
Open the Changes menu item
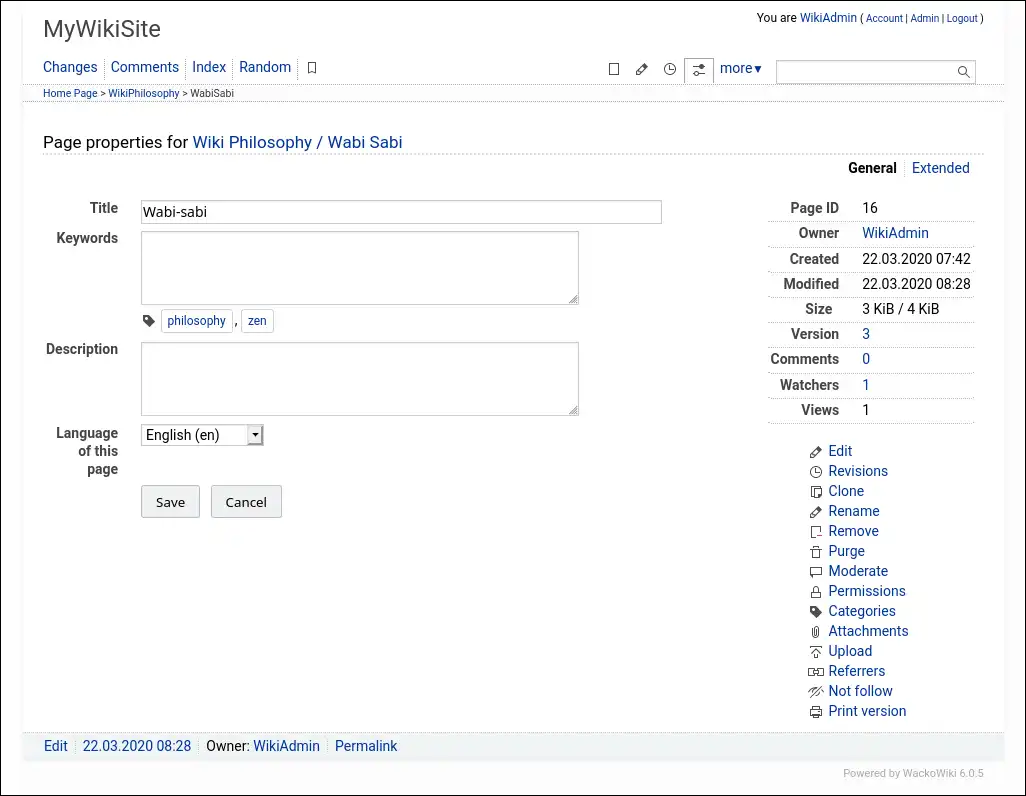[x=70, y=67]
